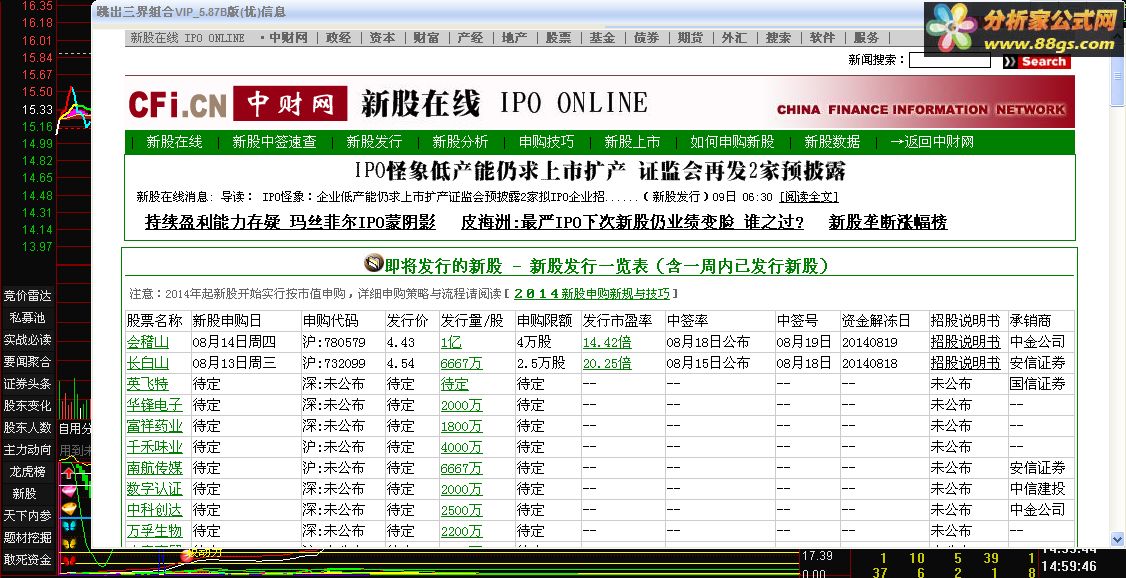Open 搜索 in the top site menu

point(778,38)
